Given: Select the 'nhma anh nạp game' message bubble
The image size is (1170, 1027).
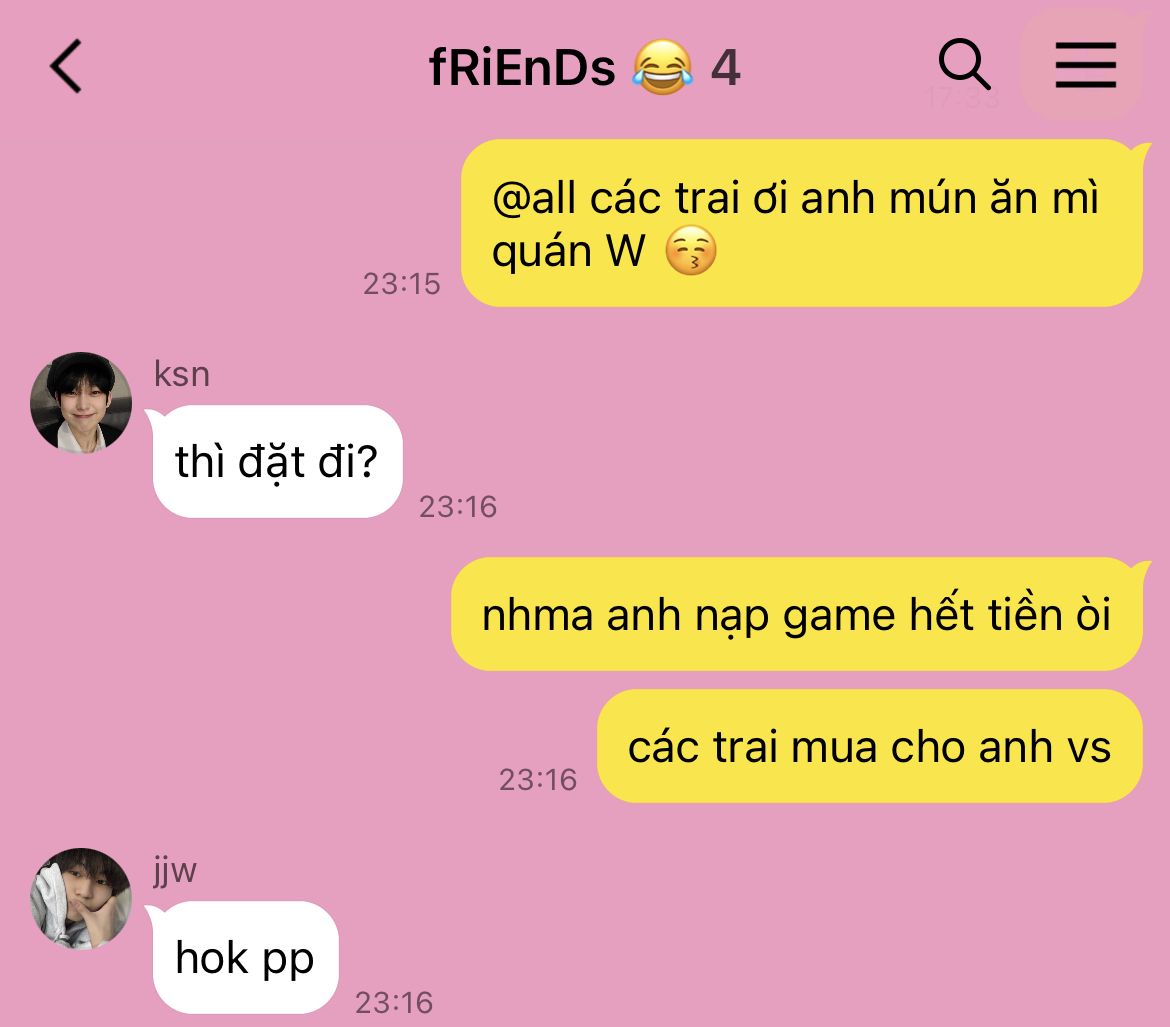Looking at the screenshot, I should pos(798,614).
